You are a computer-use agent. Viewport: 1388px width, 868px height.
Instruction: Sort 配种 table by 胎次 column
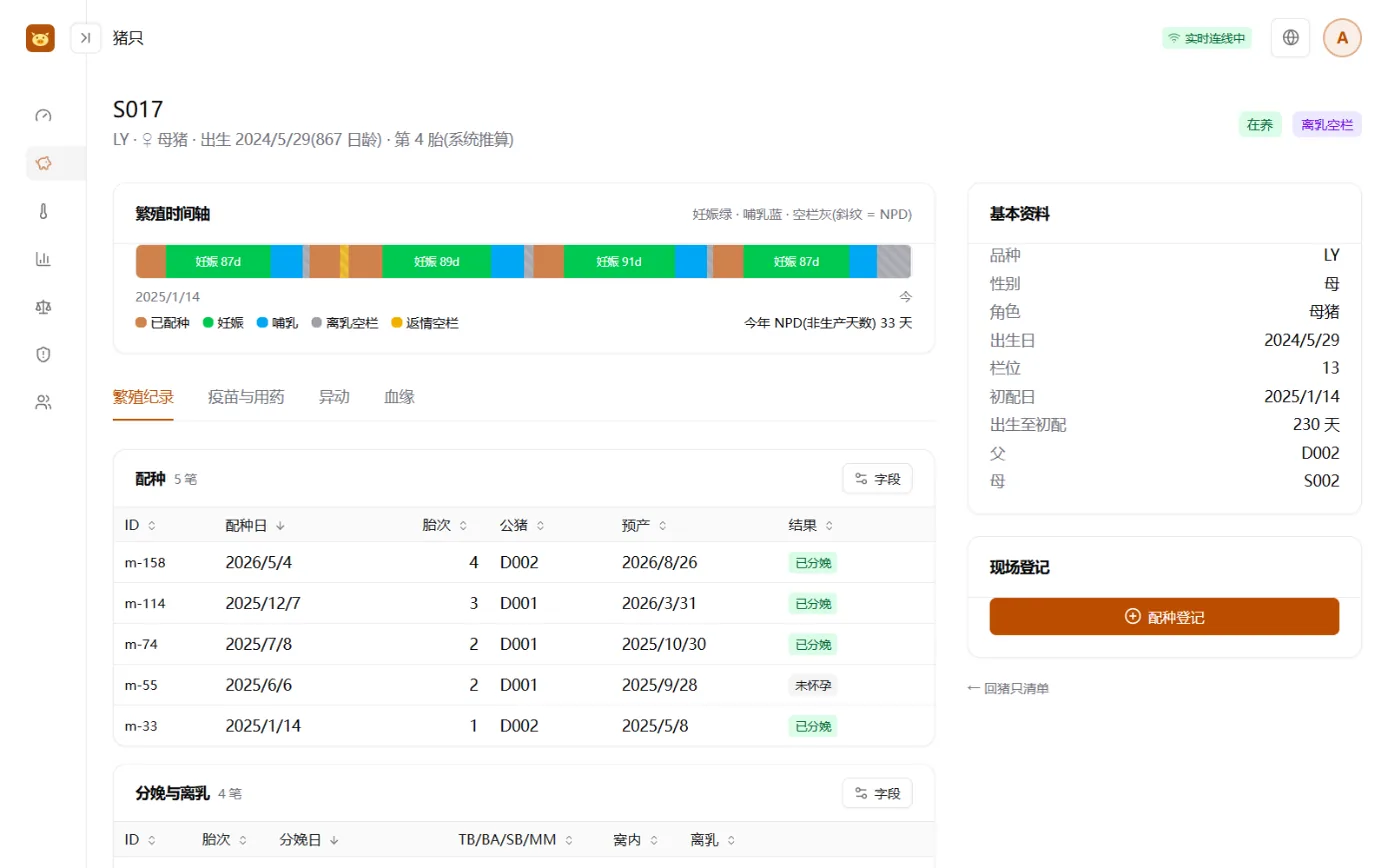pos(444,525)
